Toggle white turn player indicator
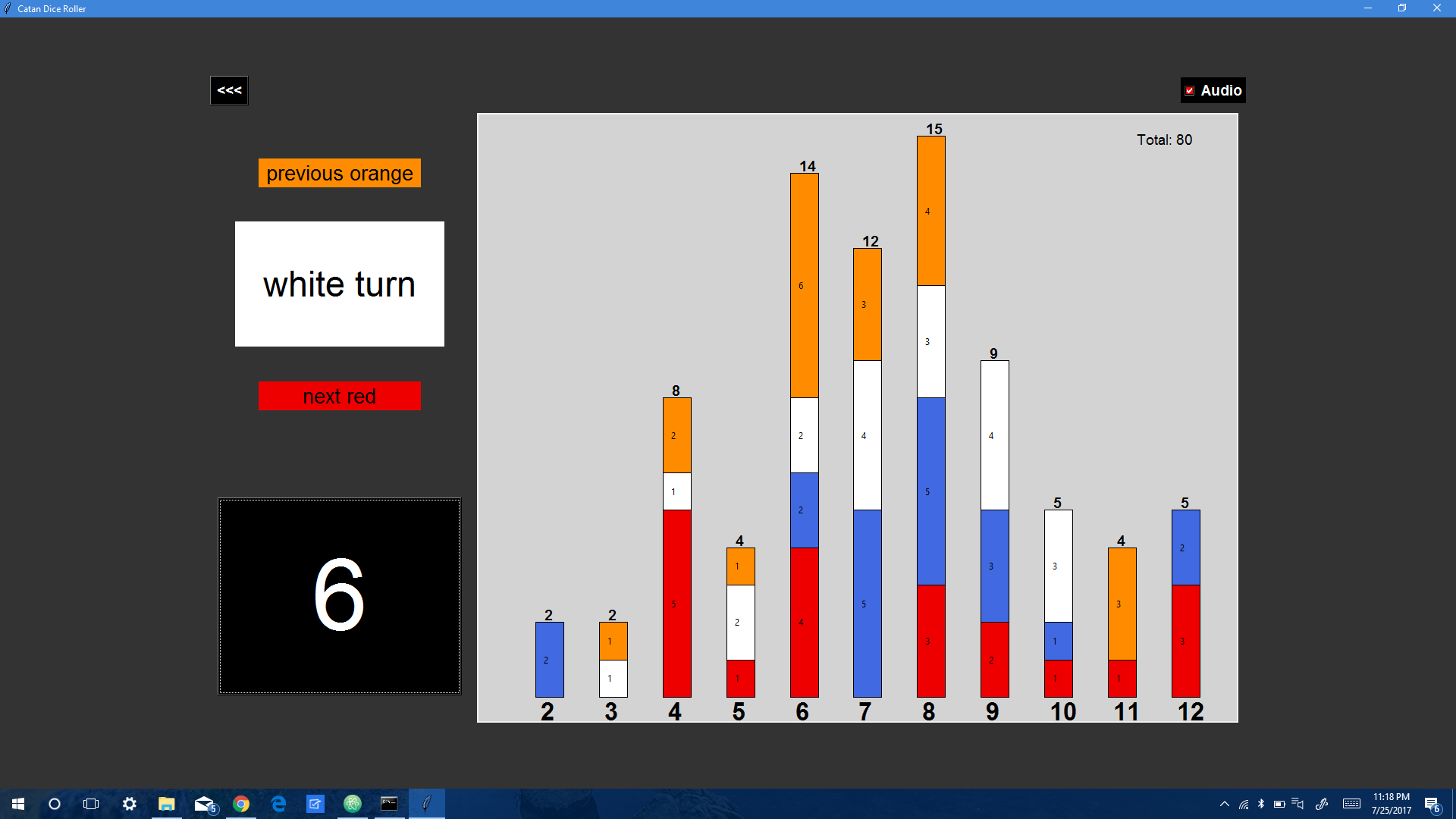Viewport: 1456px width, 819px height. (x=339, y=284)
